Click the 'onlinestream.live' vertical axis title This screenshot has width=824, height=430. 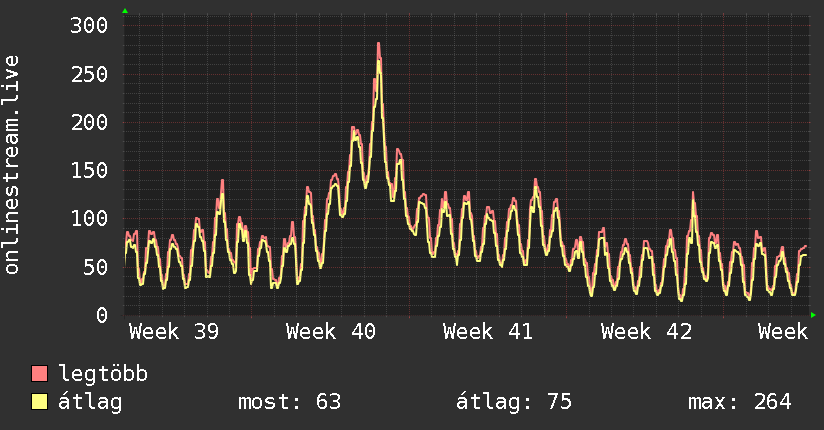12,165
